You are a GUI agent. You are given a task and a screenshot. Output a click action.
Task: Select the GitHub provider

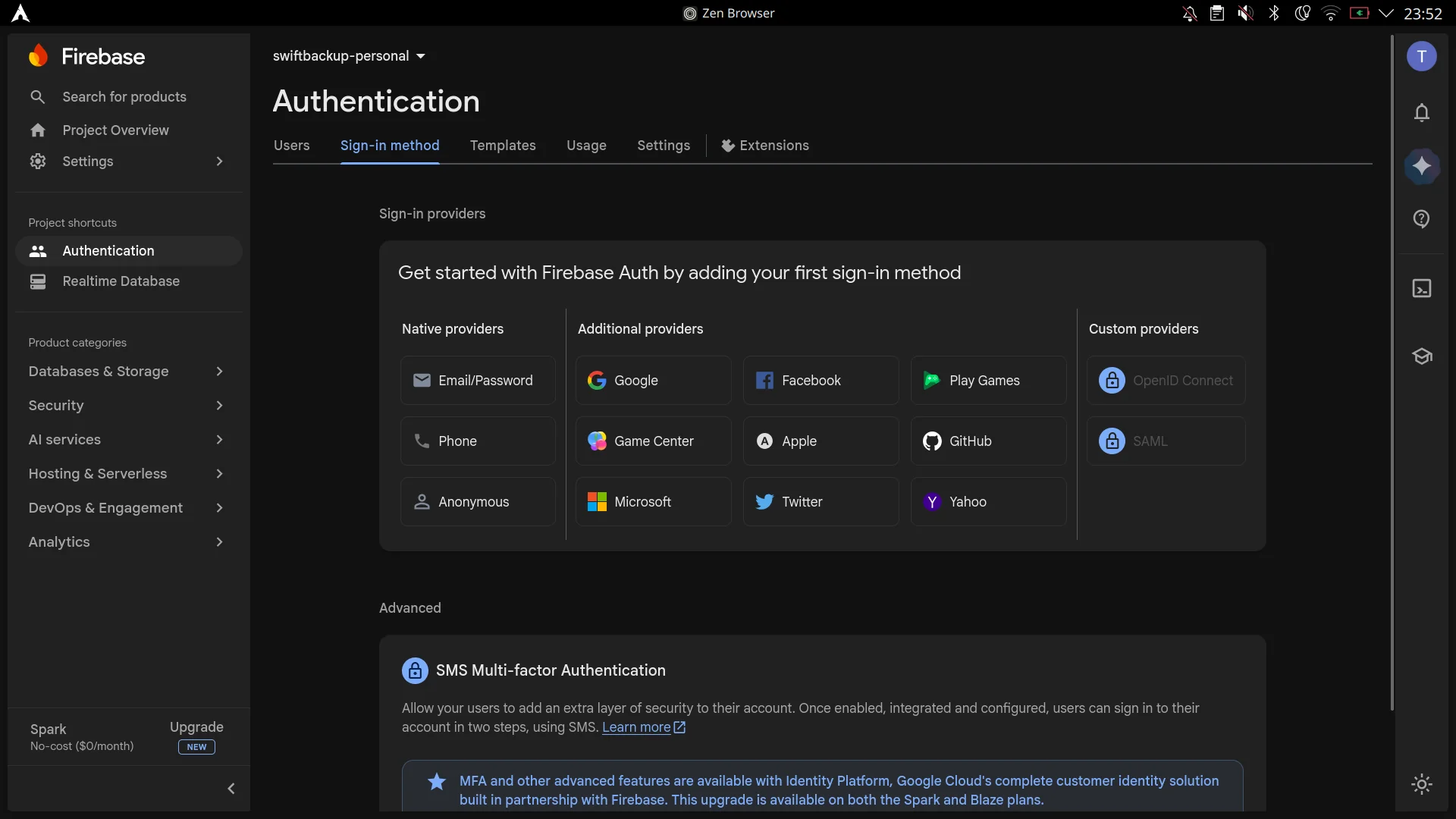pyautogui.click(x=989, y=441)
